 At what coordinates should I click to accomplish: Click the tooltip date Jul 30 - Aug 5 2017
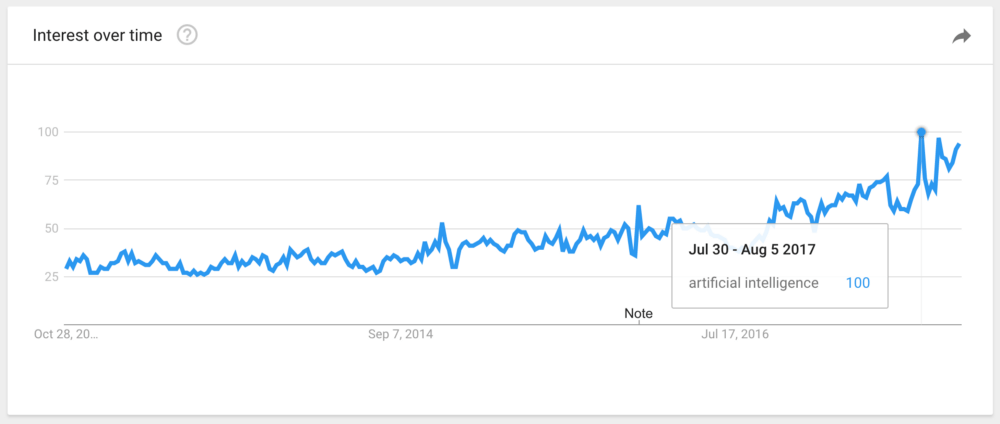(752, 250)
